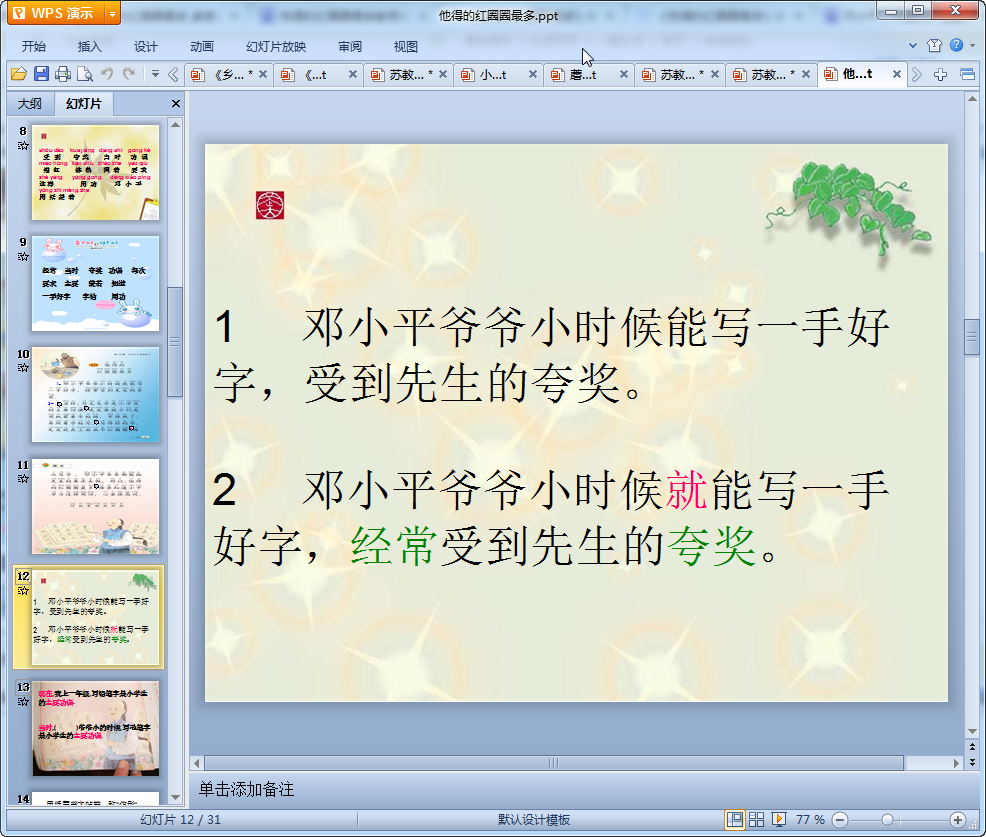The width and height of the screenshot is (986, 837).
Task: Click the 77 % zoom level text
Action: point(810,819)
